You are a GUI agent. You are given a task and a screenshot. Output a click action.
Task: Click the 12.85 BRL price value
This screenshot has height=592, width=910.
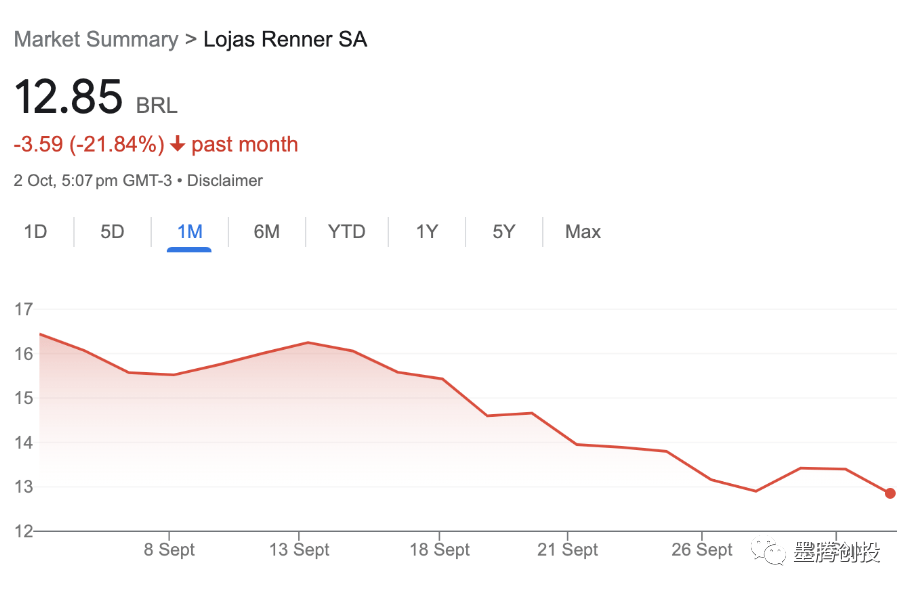(x=68, y=97)
